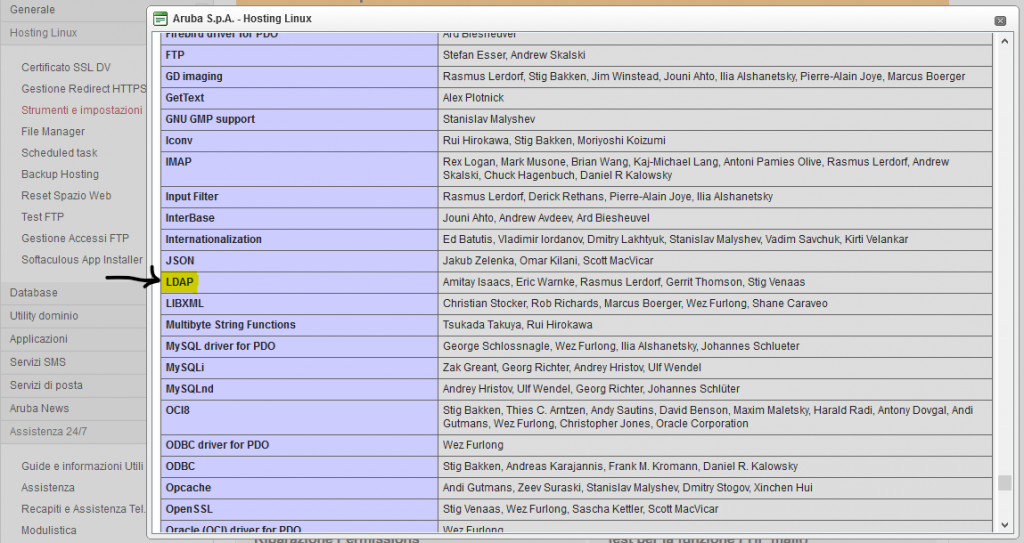Open the Modulistica link
The height and width of the screenshot is (543, 1024).
point(49,531)
